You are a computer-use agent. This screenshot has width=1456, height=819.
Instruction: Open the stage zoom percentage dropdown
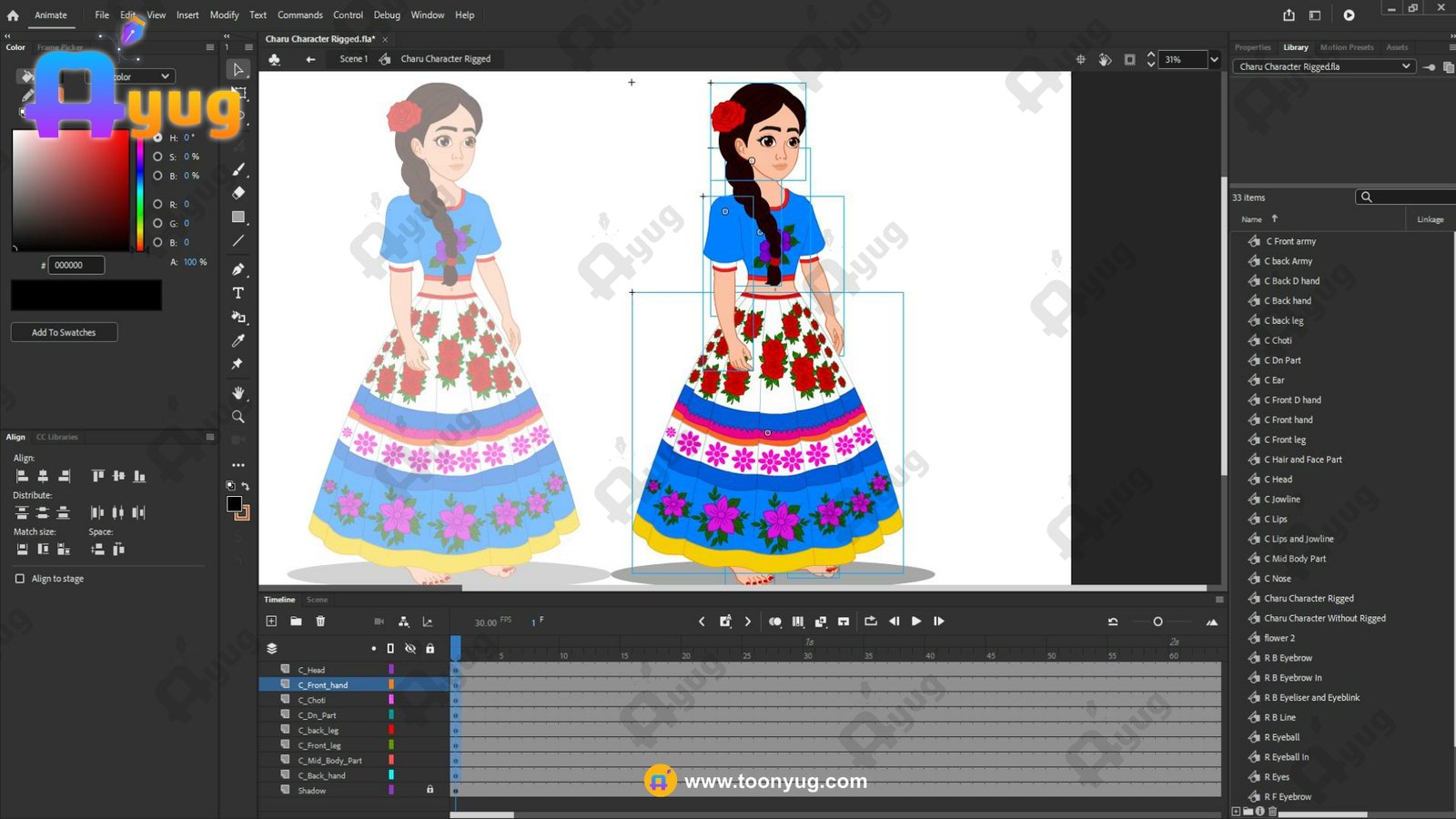click(1213, 60)
